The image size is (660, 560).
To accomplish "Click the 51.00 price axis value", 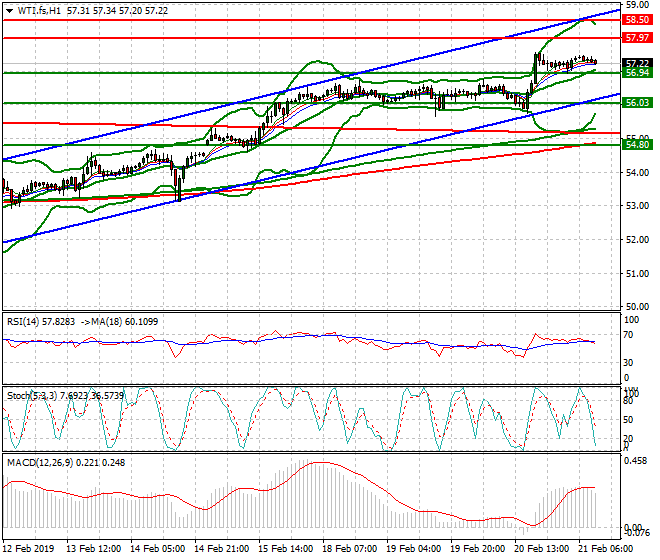I will pyautogui.click(x=637, y=274).
